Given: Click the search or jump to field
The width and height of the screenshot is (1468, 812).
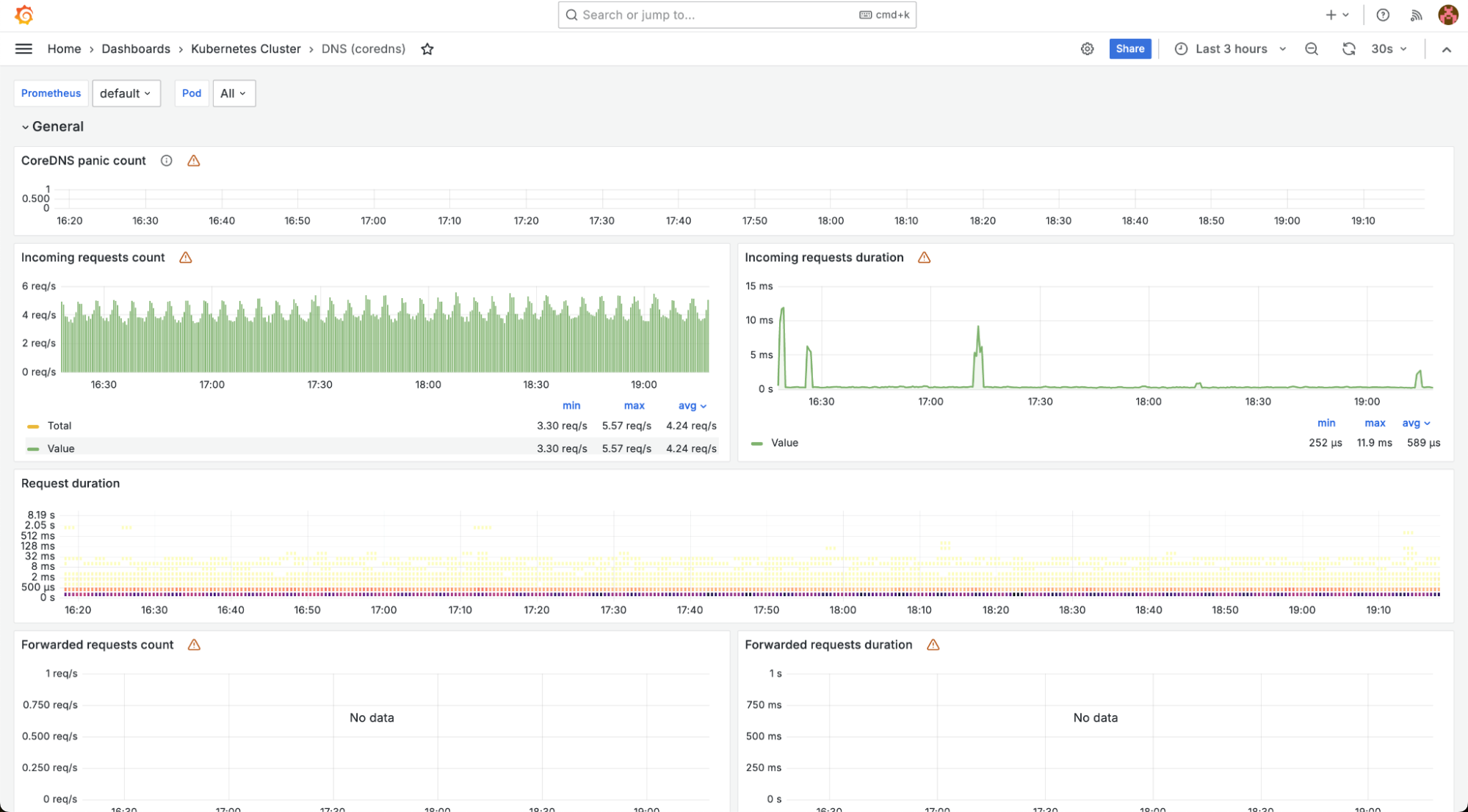Looking at the screenshot, I should [736, 15].
